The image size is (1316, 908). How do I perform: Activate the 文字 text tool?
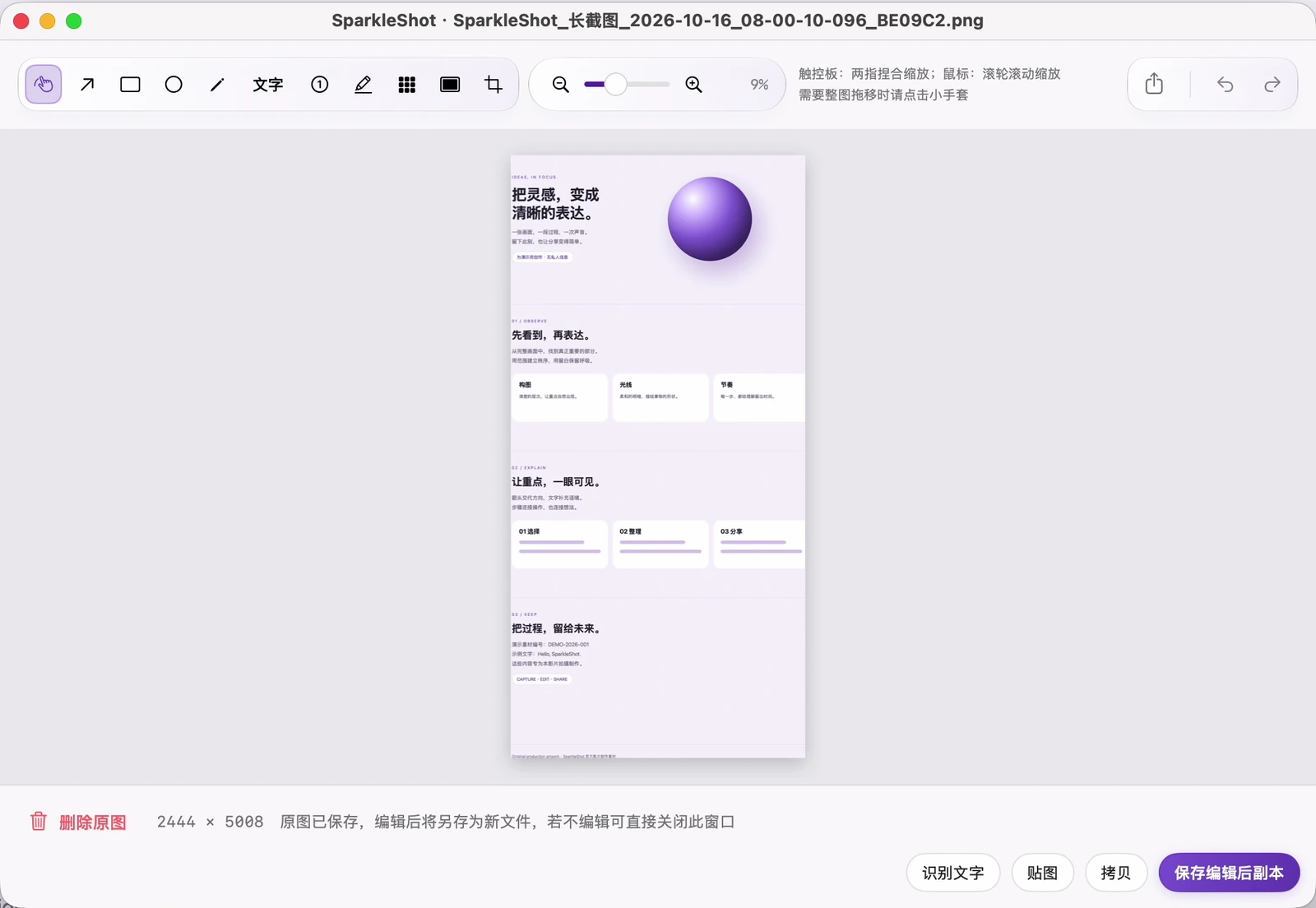[268, 84]
